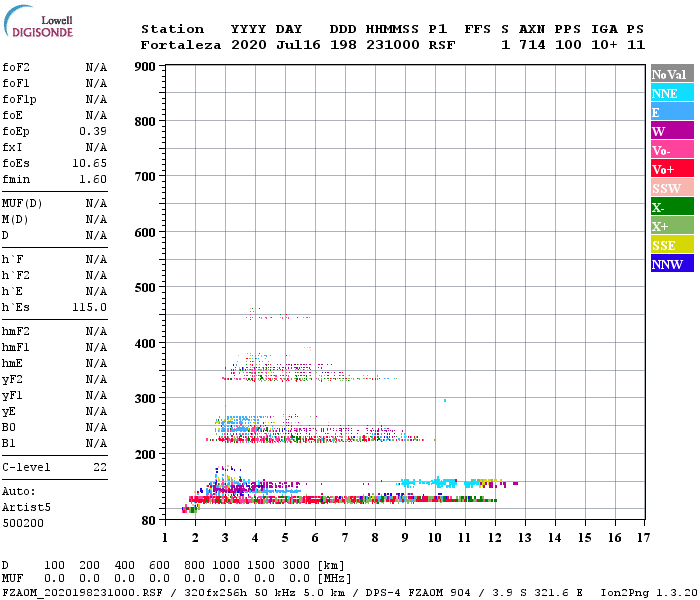The width and height of the screenshot is (700, 600).
Task: Click the 500 km height axis label
Action: point(145,288)
